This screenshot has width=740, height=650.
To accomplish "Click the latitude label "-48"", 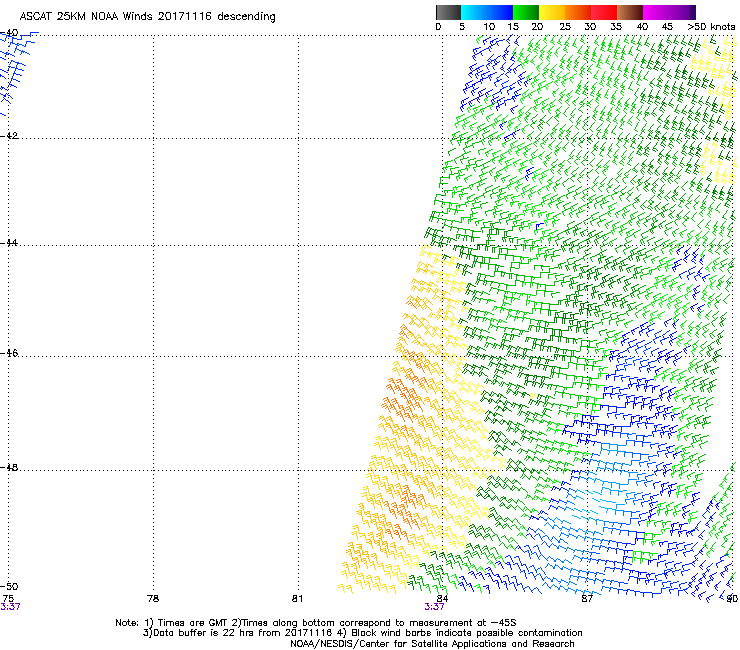I will (9, 467).
